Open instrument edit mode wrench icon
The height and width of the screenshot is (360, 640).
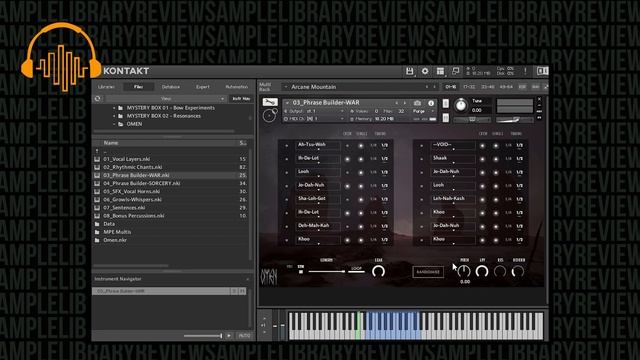pyautogui.click(x=270, y=102)
